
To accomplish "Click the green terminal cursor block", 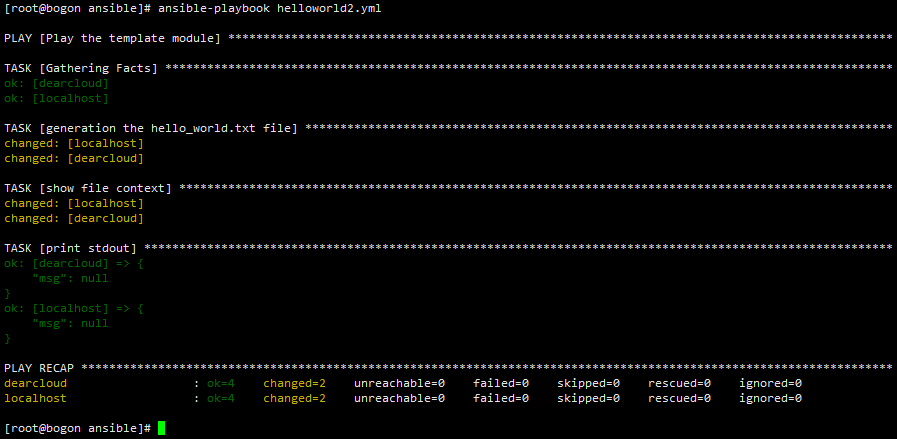I will click(x=161, y=428).
